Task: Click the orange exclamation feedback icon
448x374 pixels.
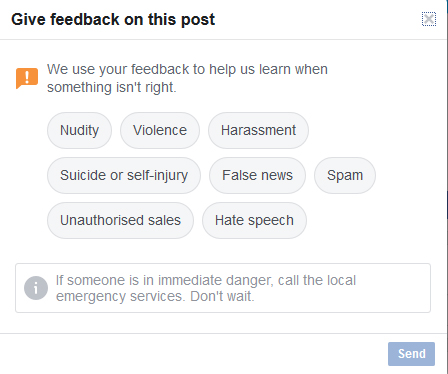Action: pyautogui.click(x=27, y=78)
